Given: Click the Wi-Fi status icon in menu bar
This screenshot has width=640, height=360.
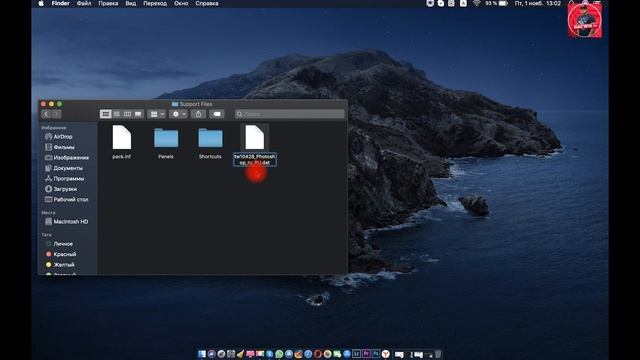Looking at the screenshot, I should [476, 3].
